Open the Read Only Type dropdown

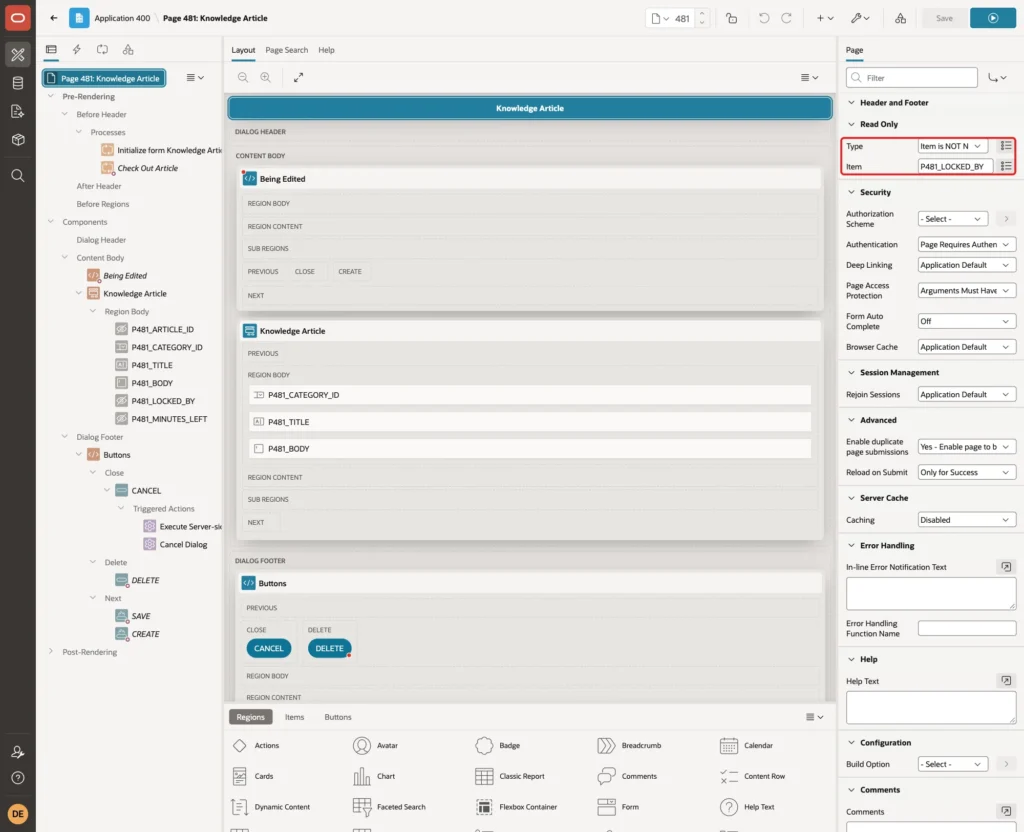(x=952, y=146)
